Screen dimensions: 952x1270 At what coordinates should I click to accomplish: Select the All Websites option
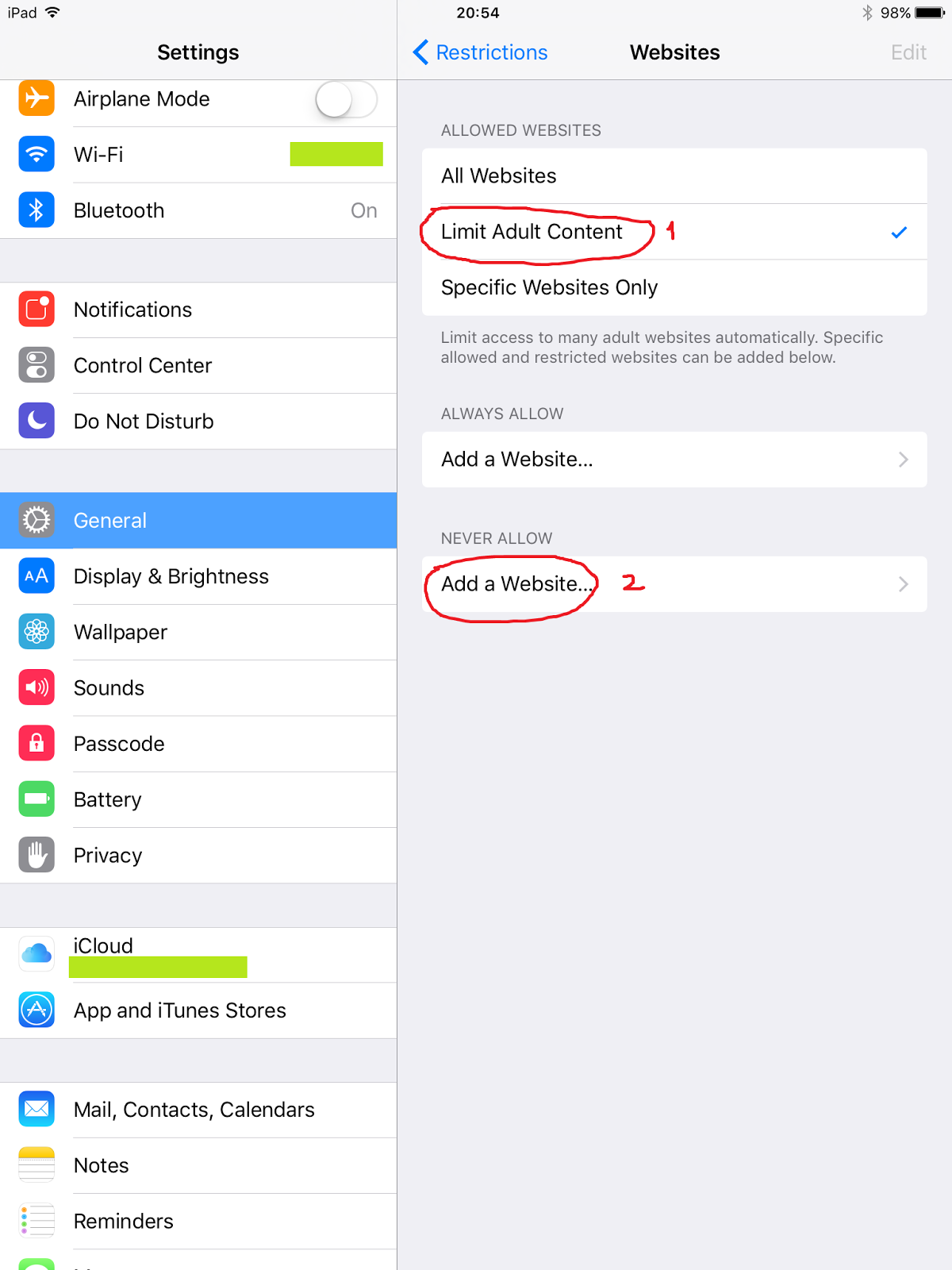click(x=674, y=175)
